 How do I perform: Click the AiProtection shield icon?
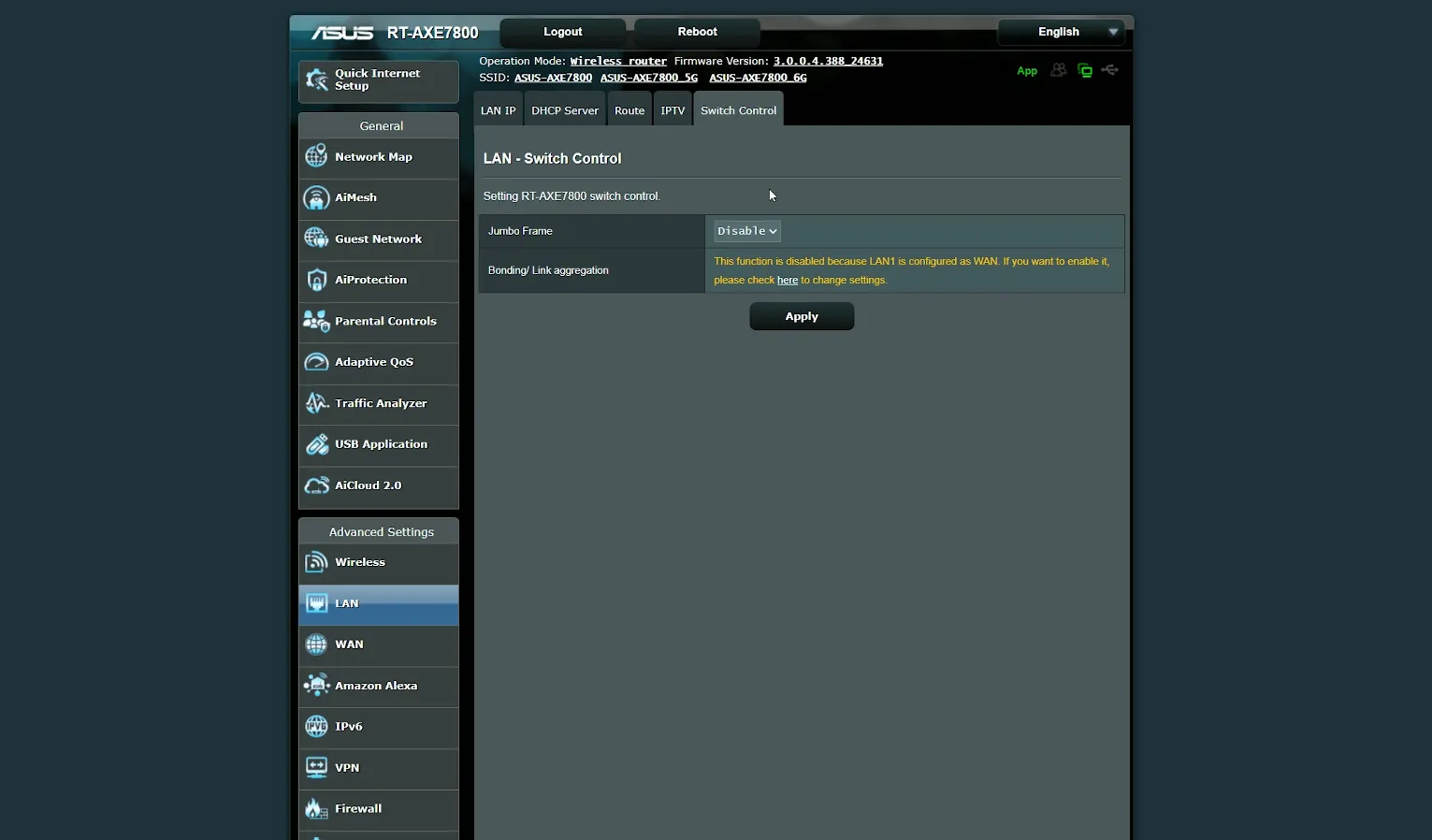click(316, 280)
